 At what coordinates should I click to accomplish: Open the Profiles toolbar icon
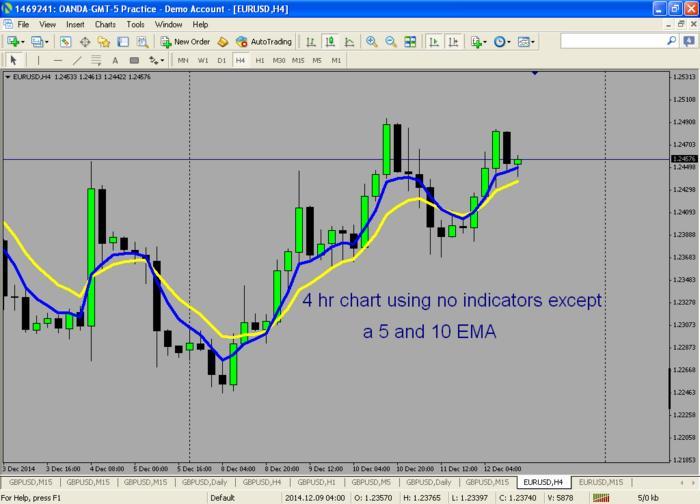click(x=37, y=42)
